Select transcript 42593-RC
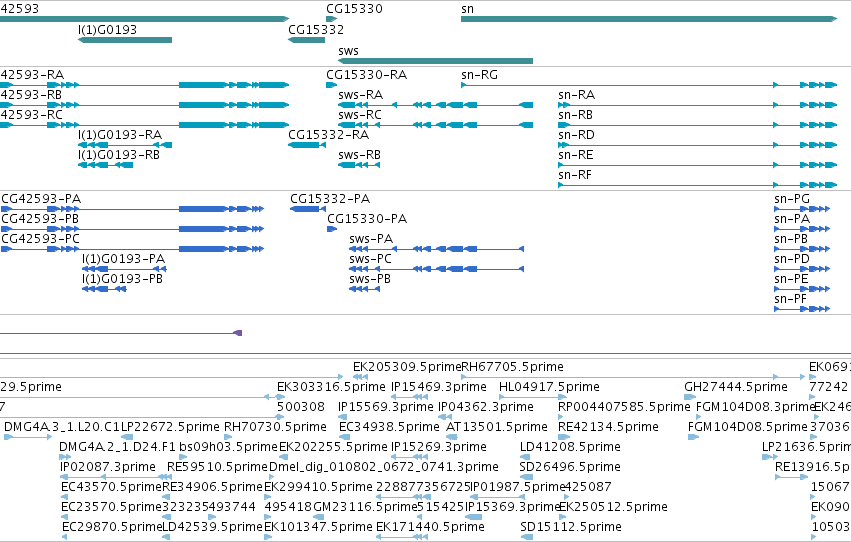The height and width of the screenshot is (542, 851). pyautogui.click(x=144, y=125)
